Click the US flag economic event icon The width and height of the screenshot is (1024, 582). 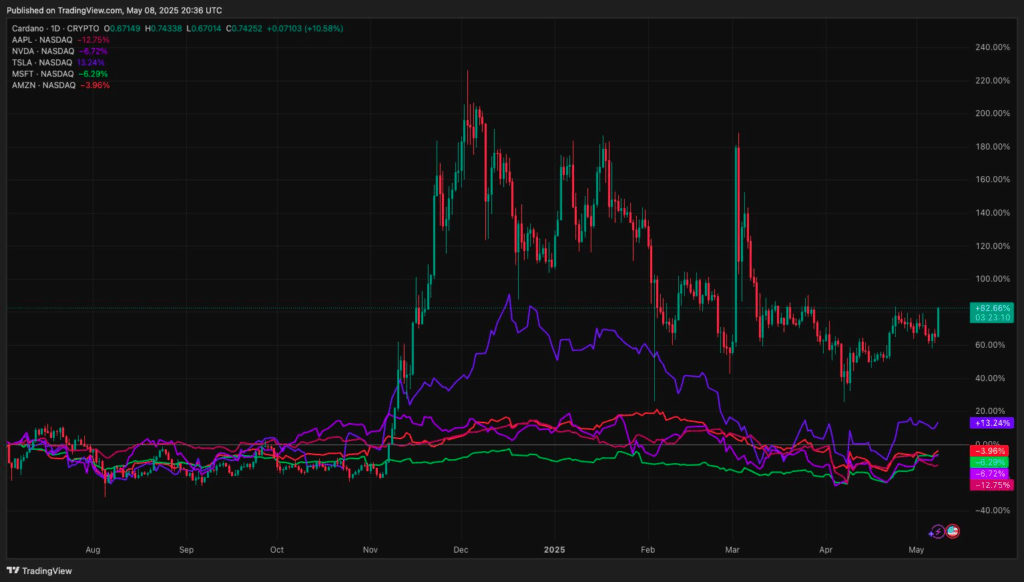click(x=953, y=531)
